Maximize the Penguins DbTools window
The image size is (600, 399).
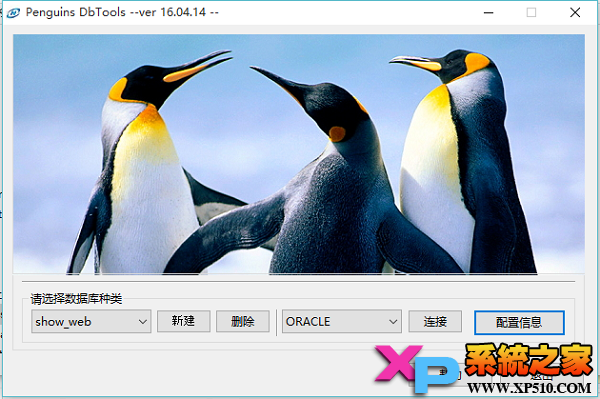tap(531, 13)
